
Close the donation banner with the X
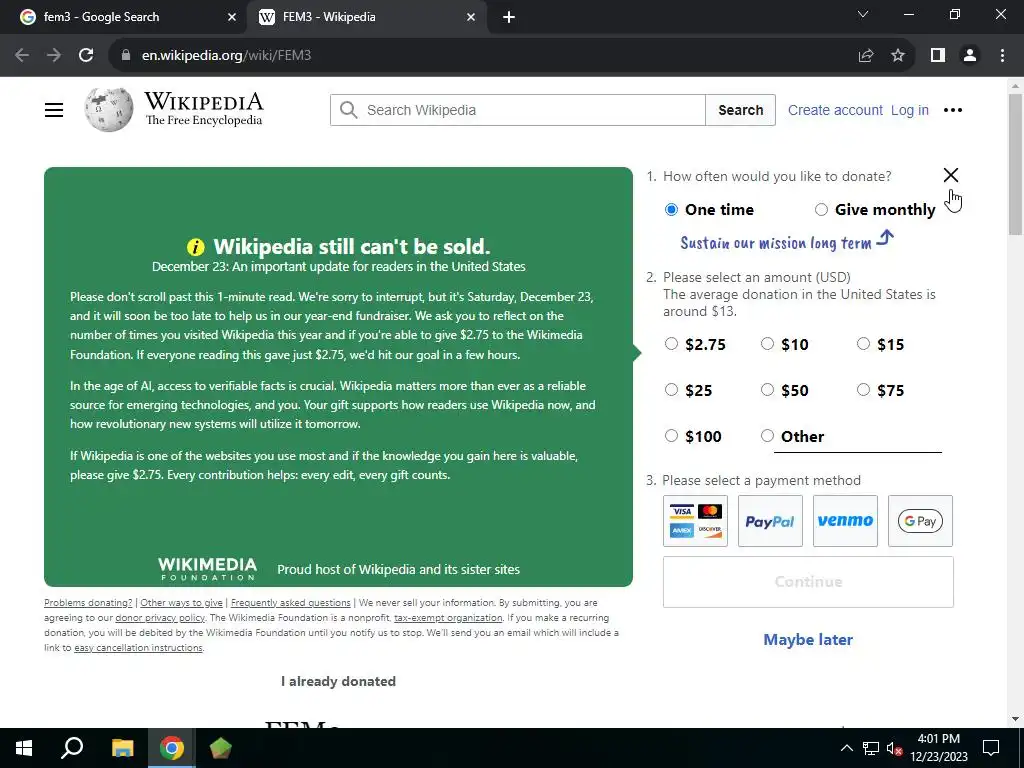pos(951,175)
